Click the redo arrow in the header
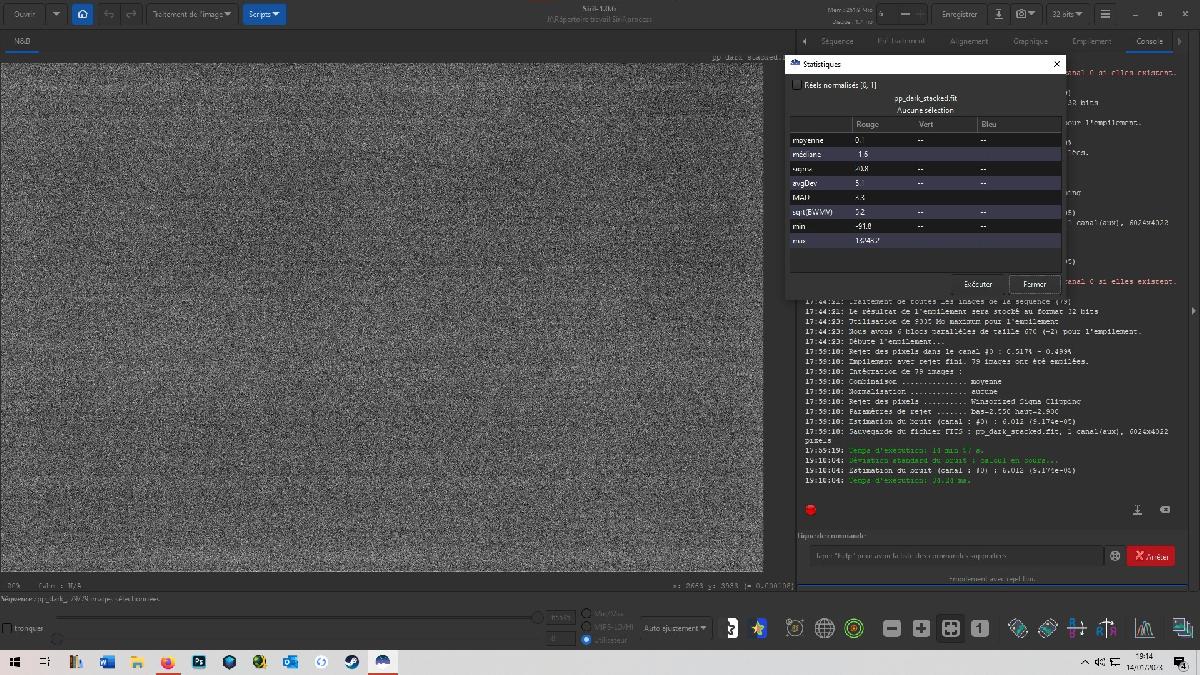Screen dimensions: 1200x675 coord(131,14)
